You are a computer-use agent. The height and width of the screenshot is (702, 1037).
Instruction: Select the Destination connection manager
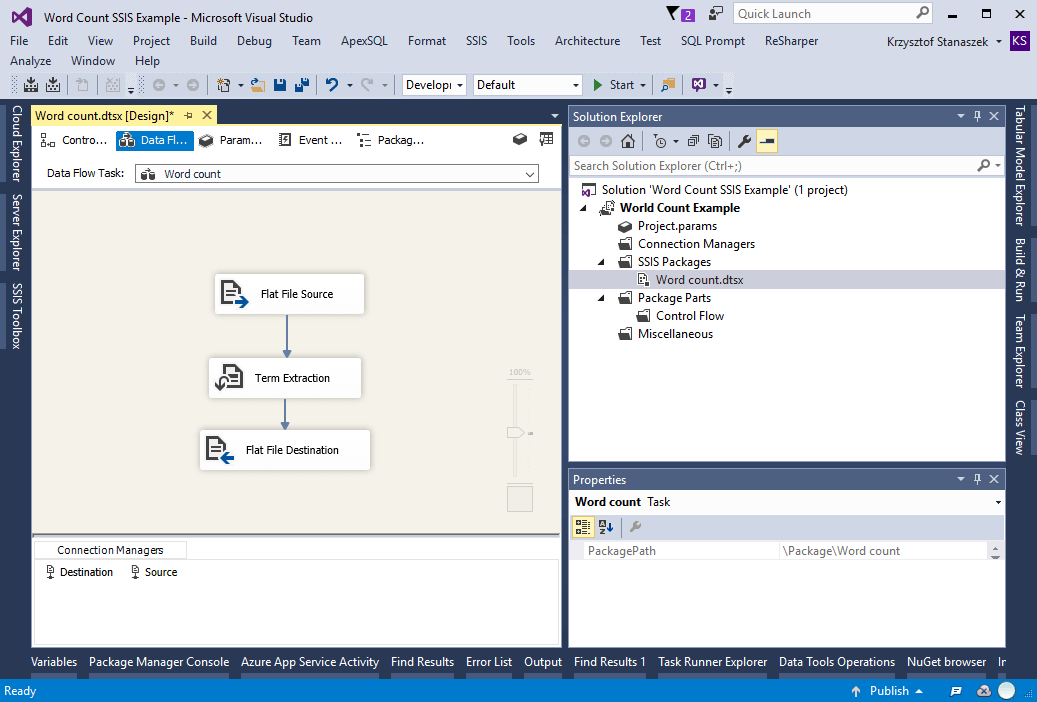[79, 572]
